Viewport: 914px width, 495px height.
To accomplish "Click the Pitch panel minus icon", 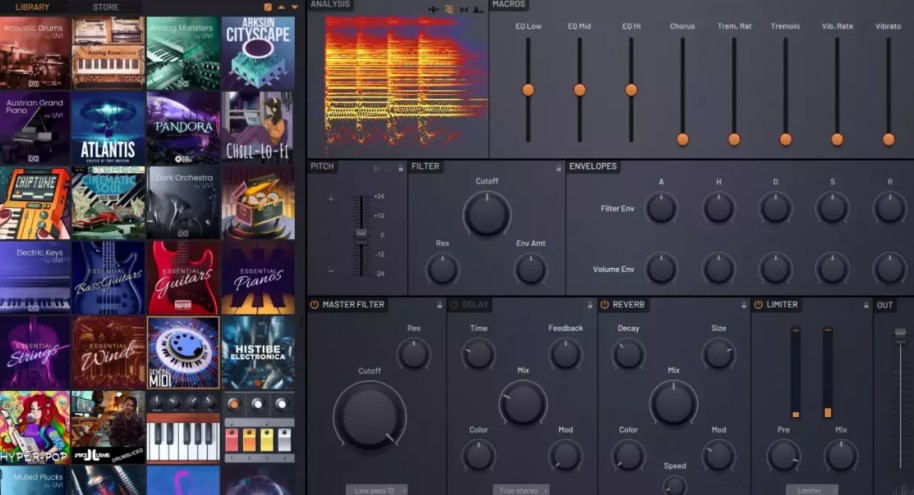I will click(331, 271).
